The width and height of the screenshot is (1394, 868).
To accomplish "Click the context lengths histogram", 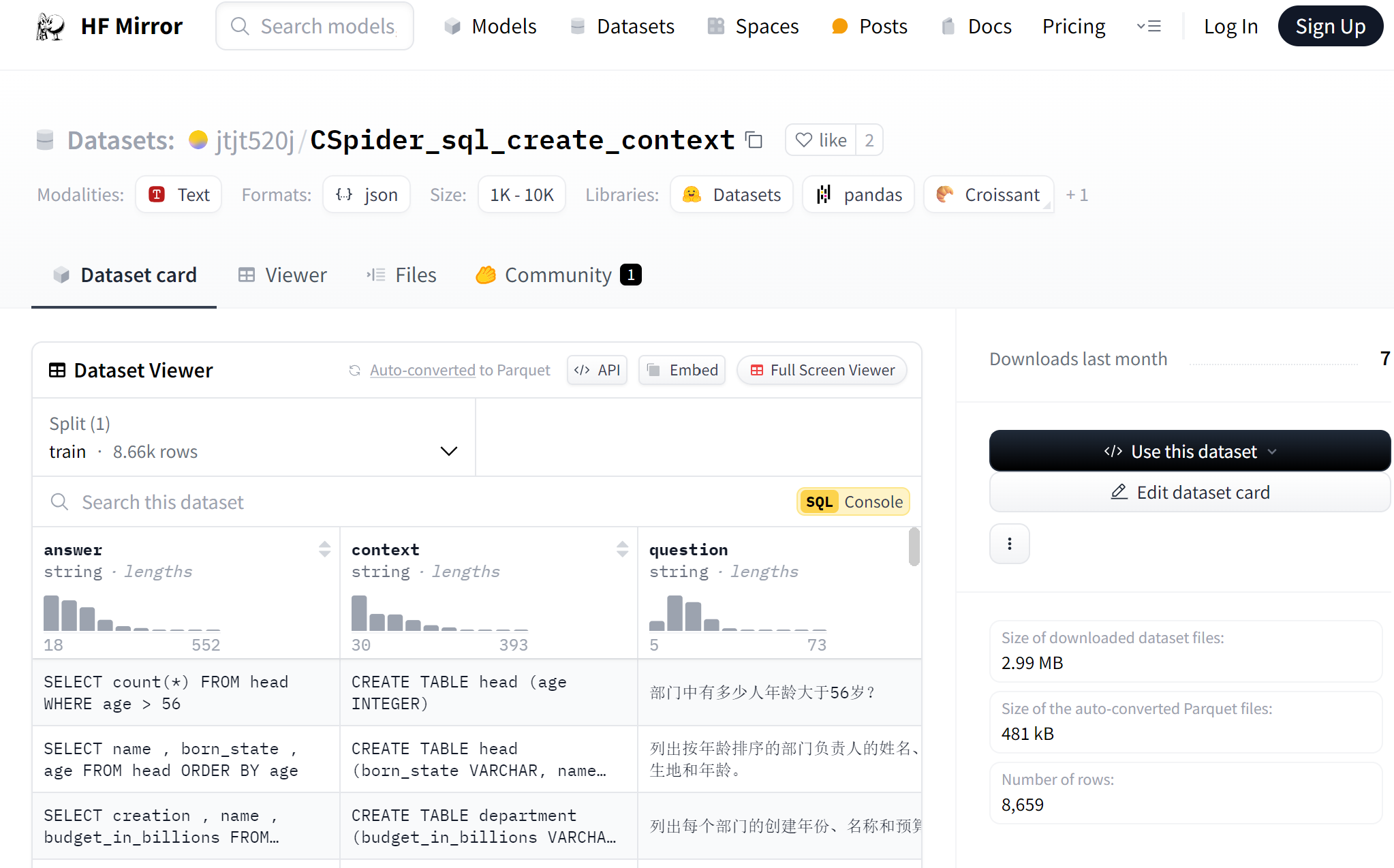I will 440,614.
